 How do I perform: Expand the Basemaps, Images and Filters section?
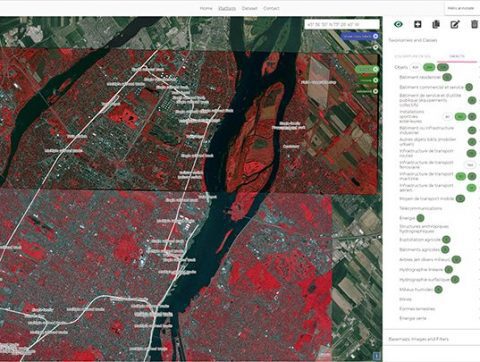click(x=418, y=339)
